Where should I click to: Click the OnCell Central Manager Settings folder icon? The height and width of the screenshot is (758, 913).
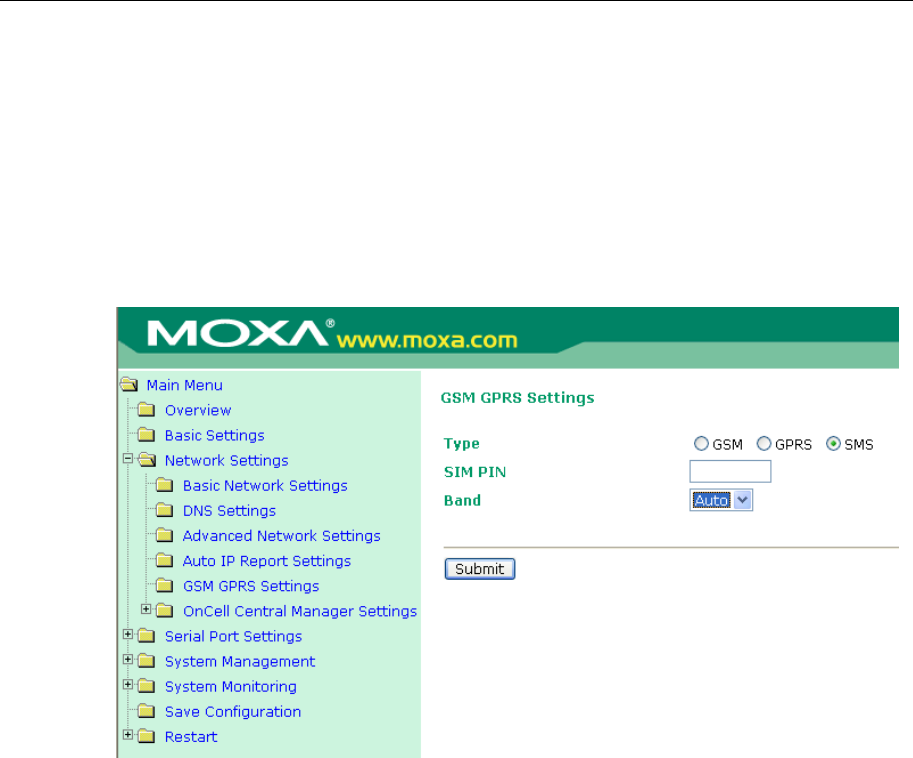coord(165,610)
